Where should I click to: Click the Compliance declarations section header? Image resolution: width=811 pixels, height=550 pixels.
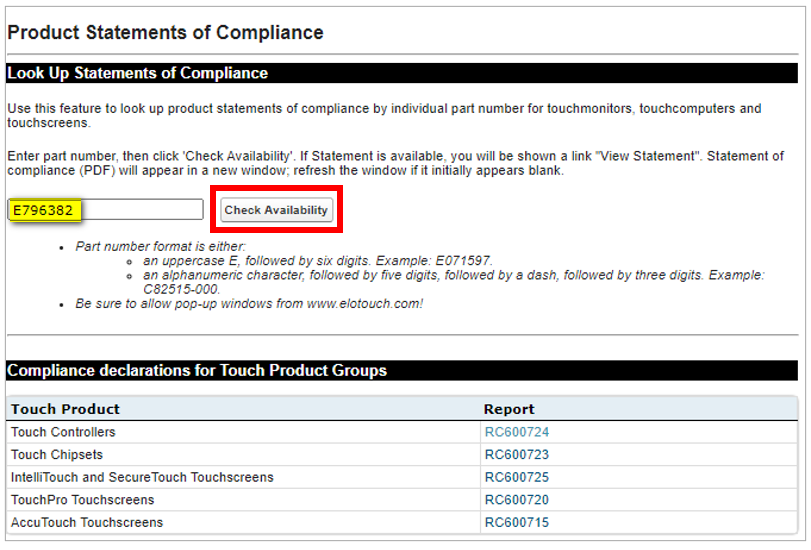point(197,371)
